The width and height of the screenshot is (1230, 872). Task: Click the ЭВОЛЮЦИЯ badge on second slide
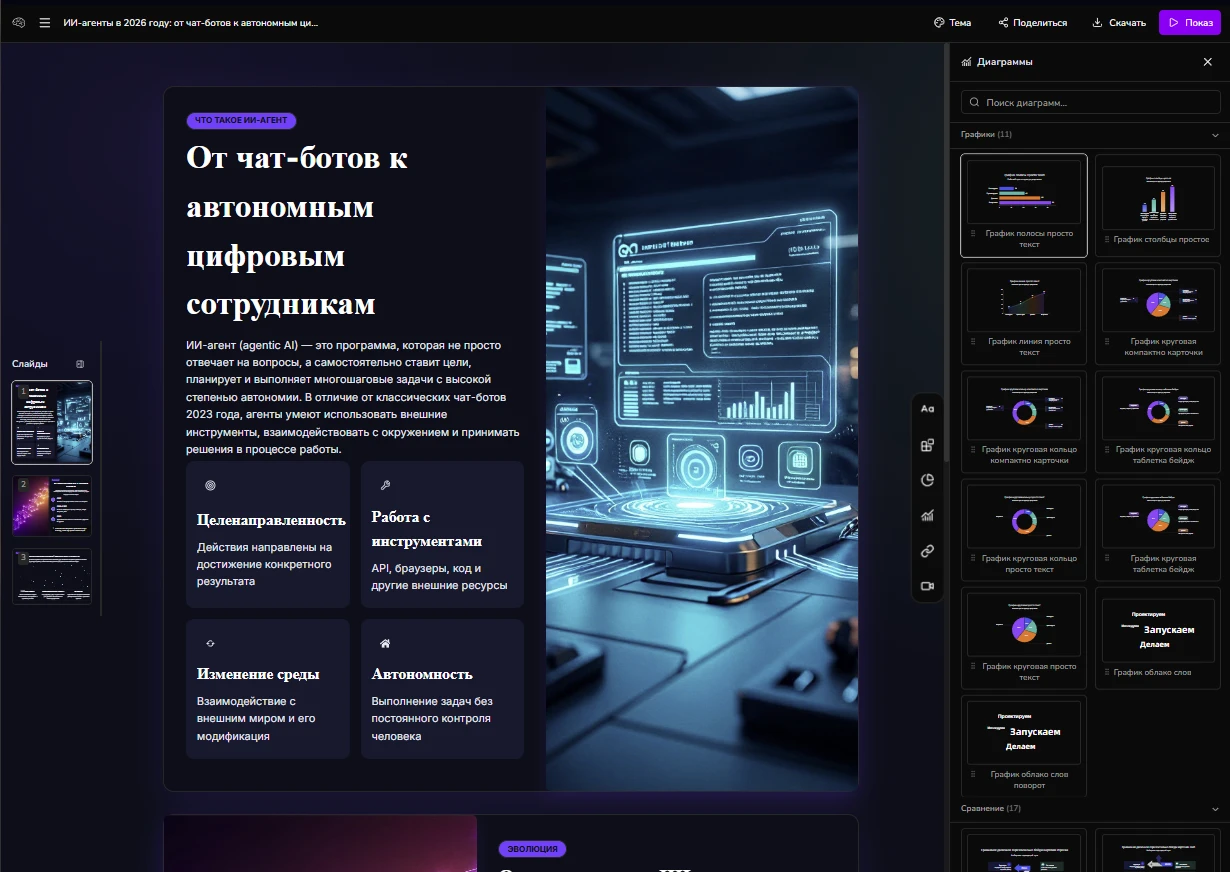532,849
